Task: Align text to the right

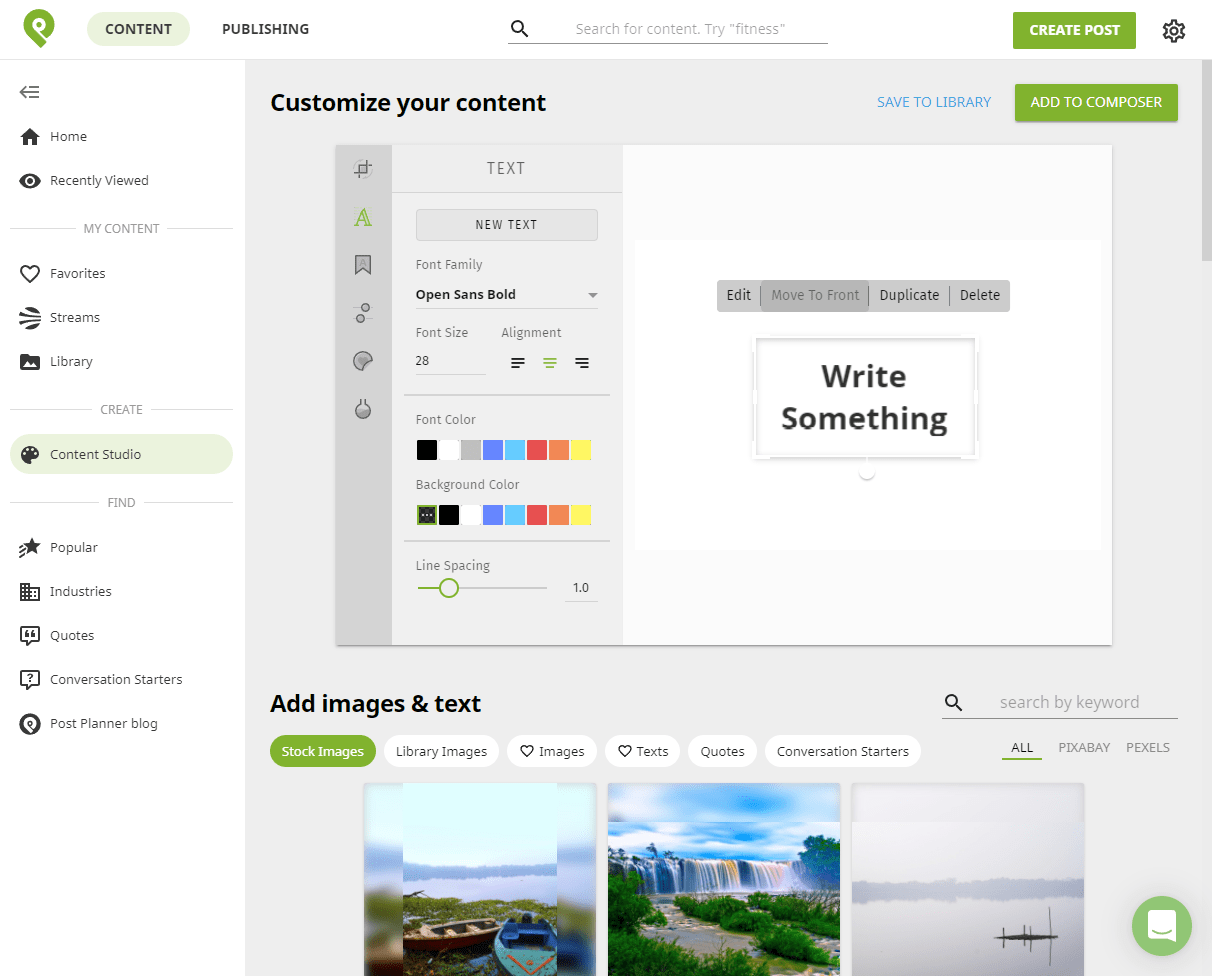Action: pyautogui.click(x=582, y=363)
